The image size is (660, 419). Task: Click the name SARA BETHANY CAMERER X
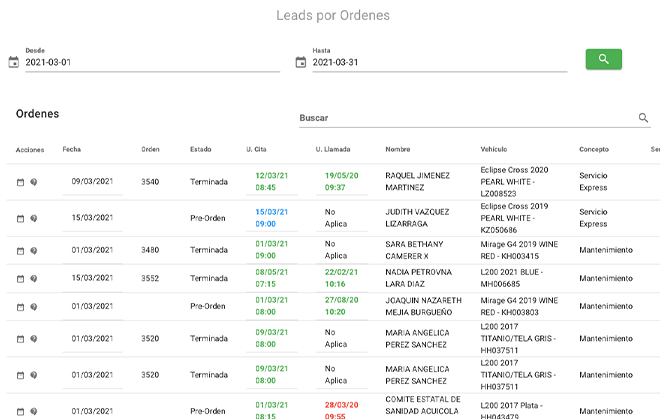click(x=414, y=250)
